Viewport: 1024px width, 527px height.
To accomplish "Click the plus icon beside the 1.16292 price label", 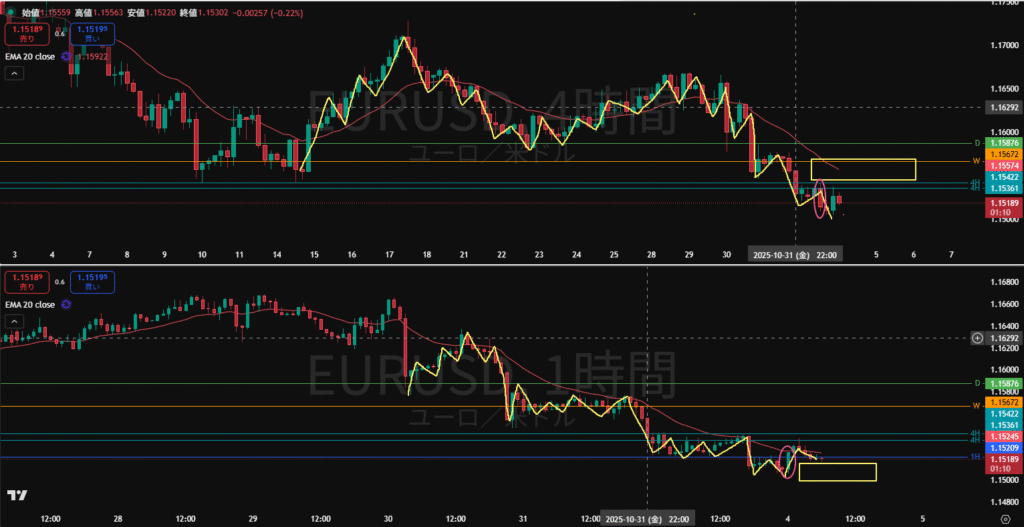I will 977,338.
